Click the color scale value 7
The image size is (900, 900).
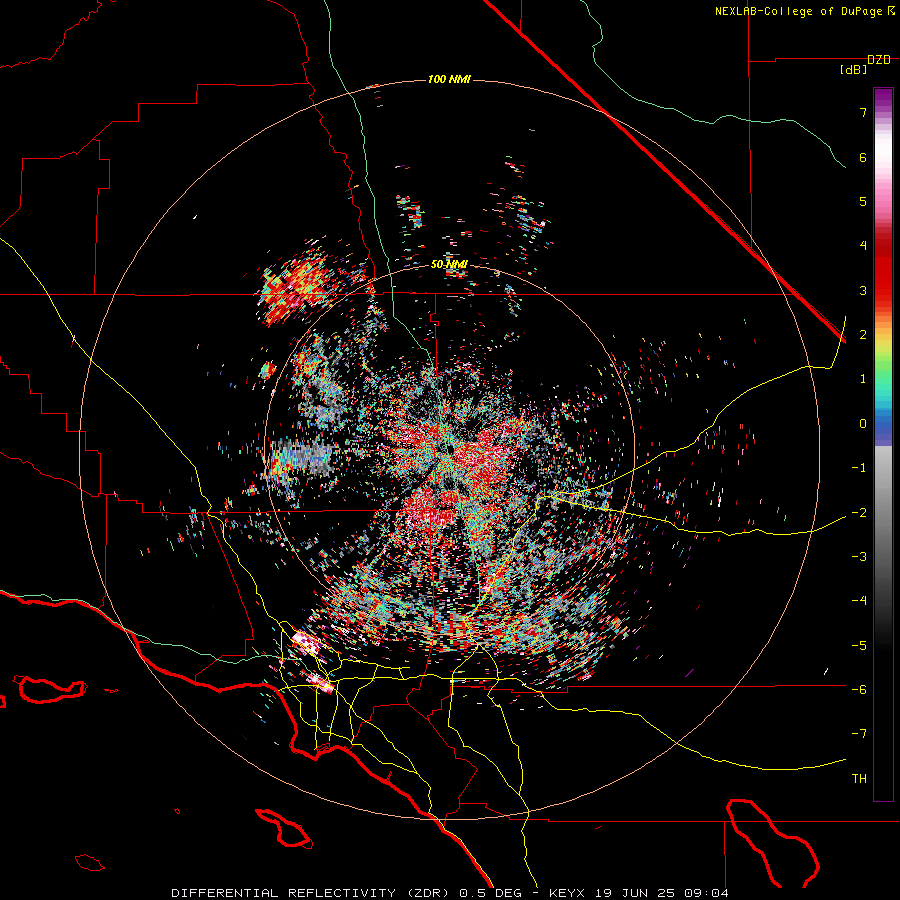coord(863,112)
